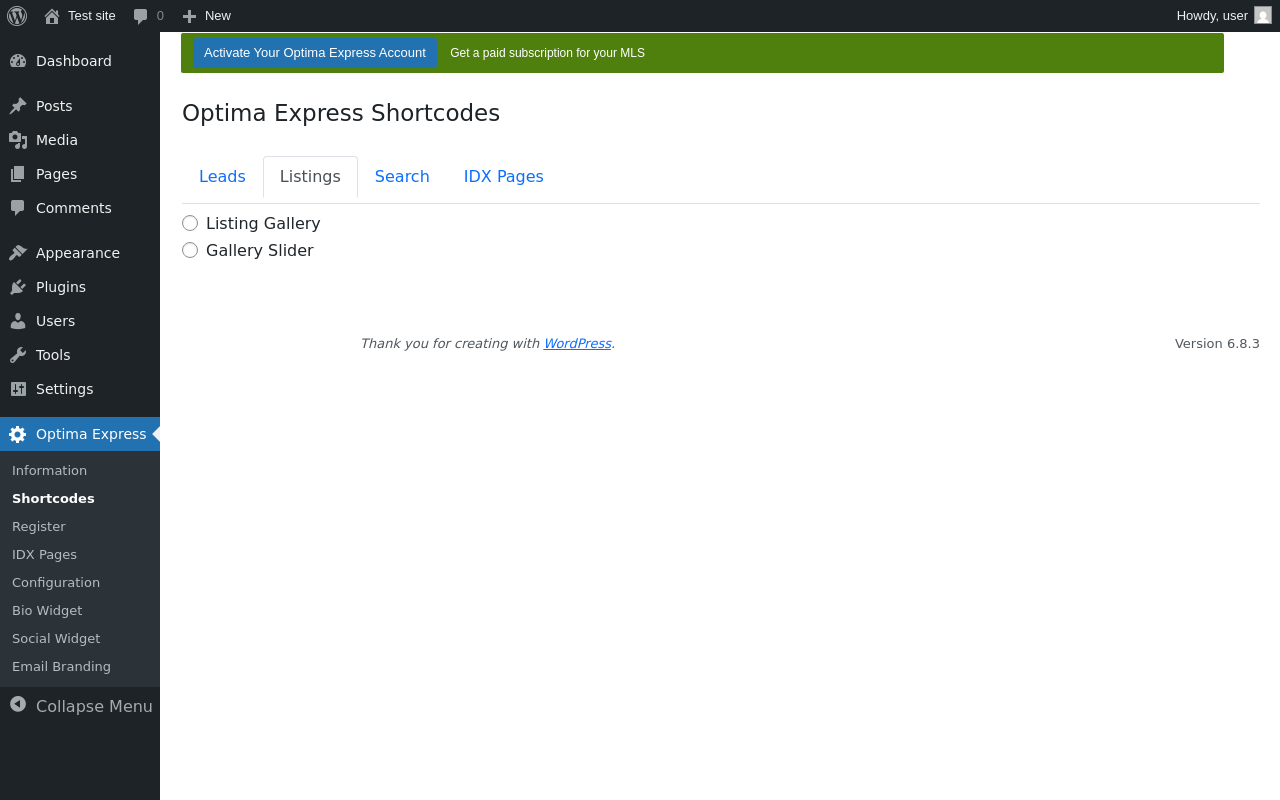Open the Posts menu label

pyautogui.click(x=54, y=106)
